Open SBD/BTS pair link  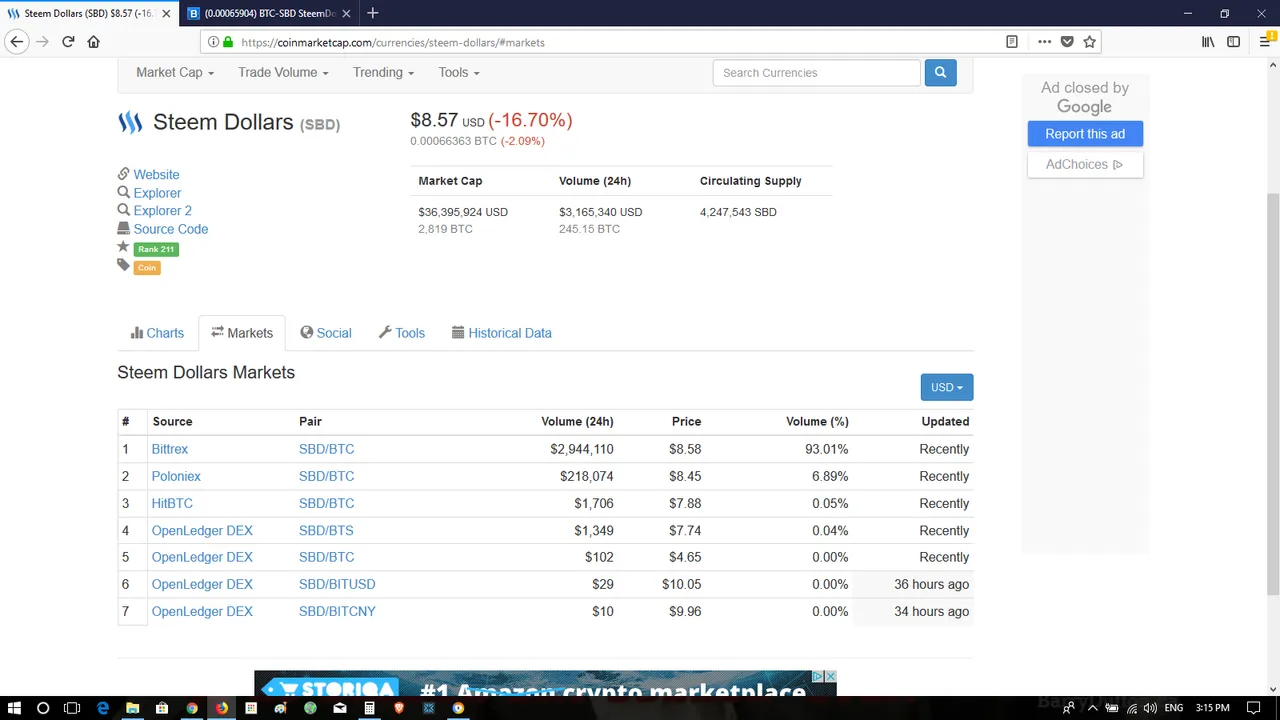point(326,530)
